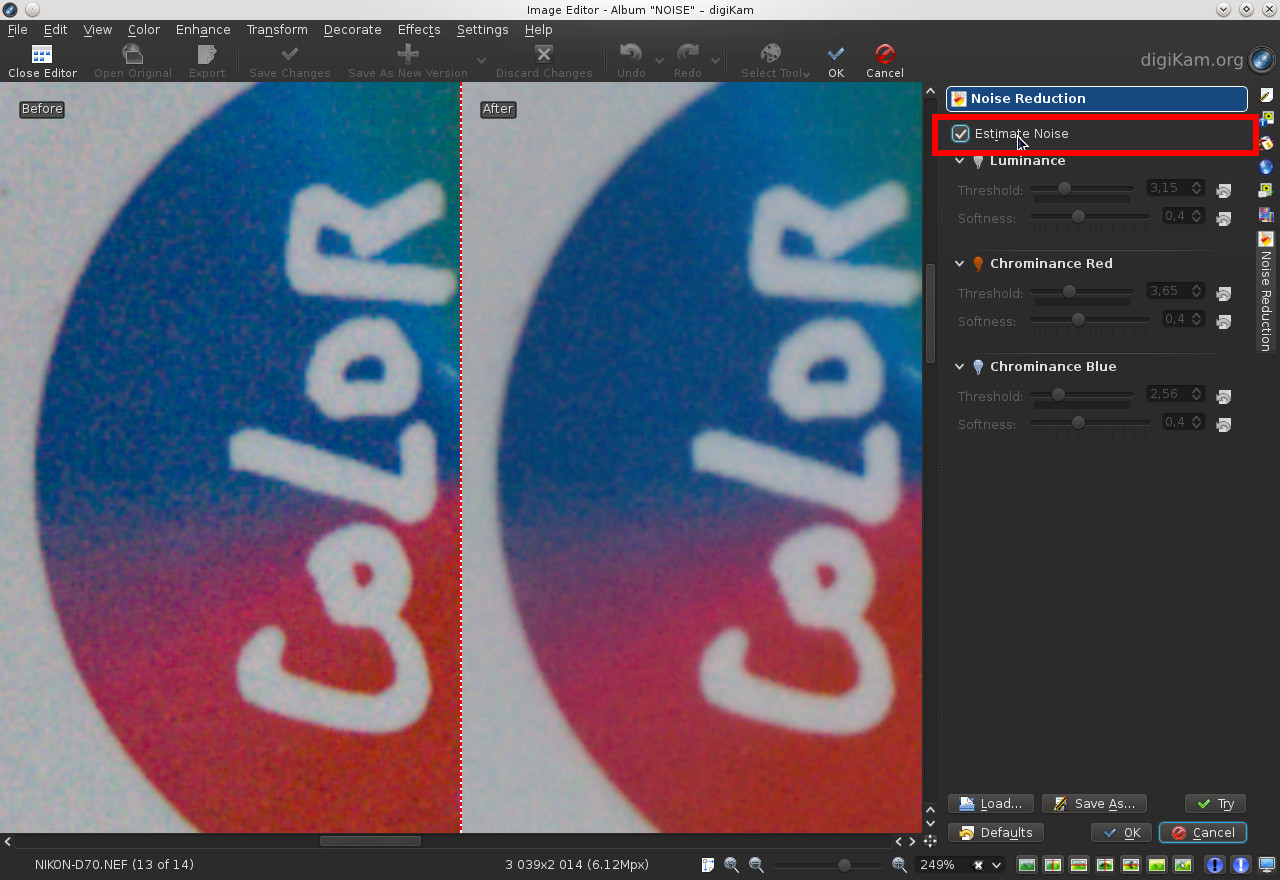Click the horizontal canvas scrollbar

pyautogui.click(x=370, y=841)
